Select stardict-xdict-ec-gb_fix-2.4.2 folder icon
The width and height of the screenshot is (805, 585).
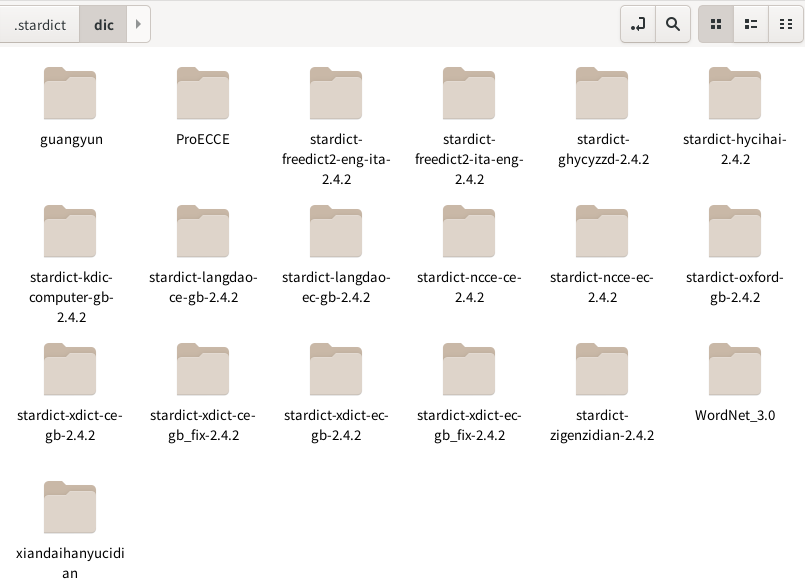(x=469, y=369)
